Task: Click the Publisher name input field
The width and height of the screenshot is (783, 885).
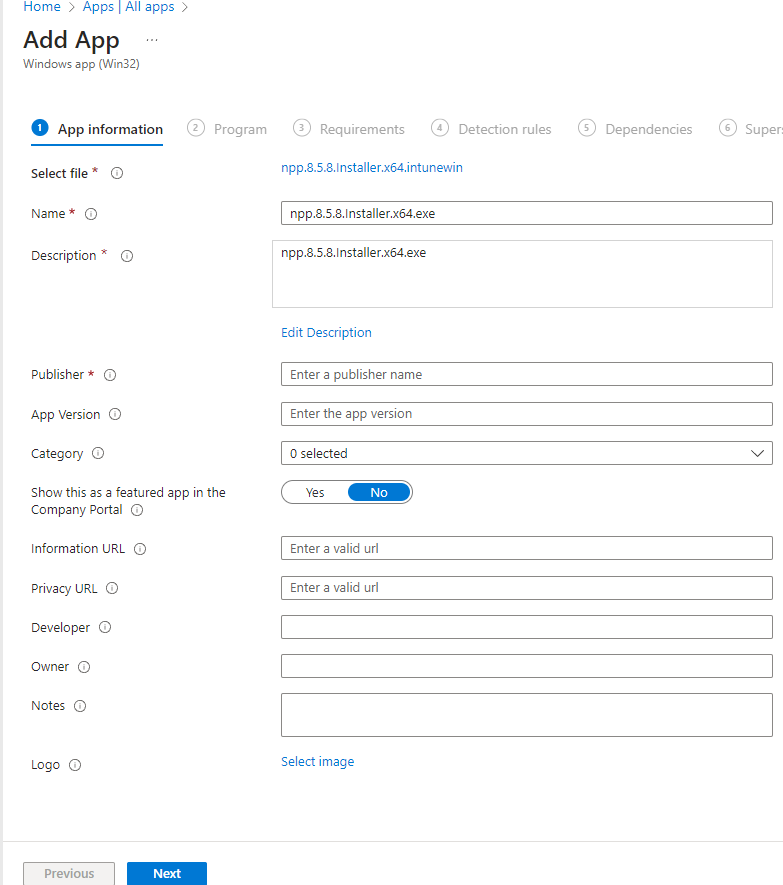Action: [x=526, y=374]
